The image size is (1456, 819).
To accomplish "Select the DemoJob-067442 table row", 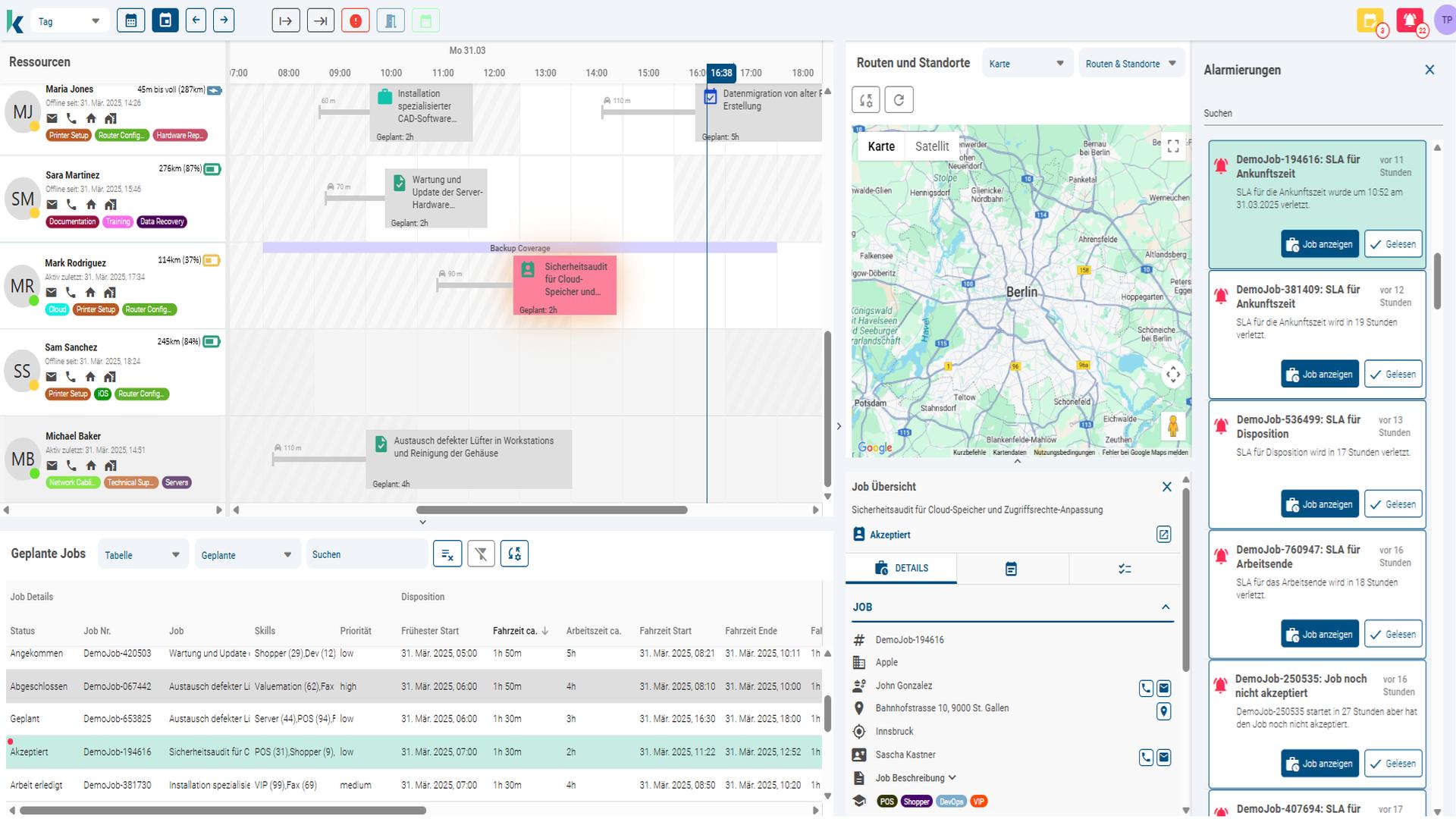I will coord(414,686).
